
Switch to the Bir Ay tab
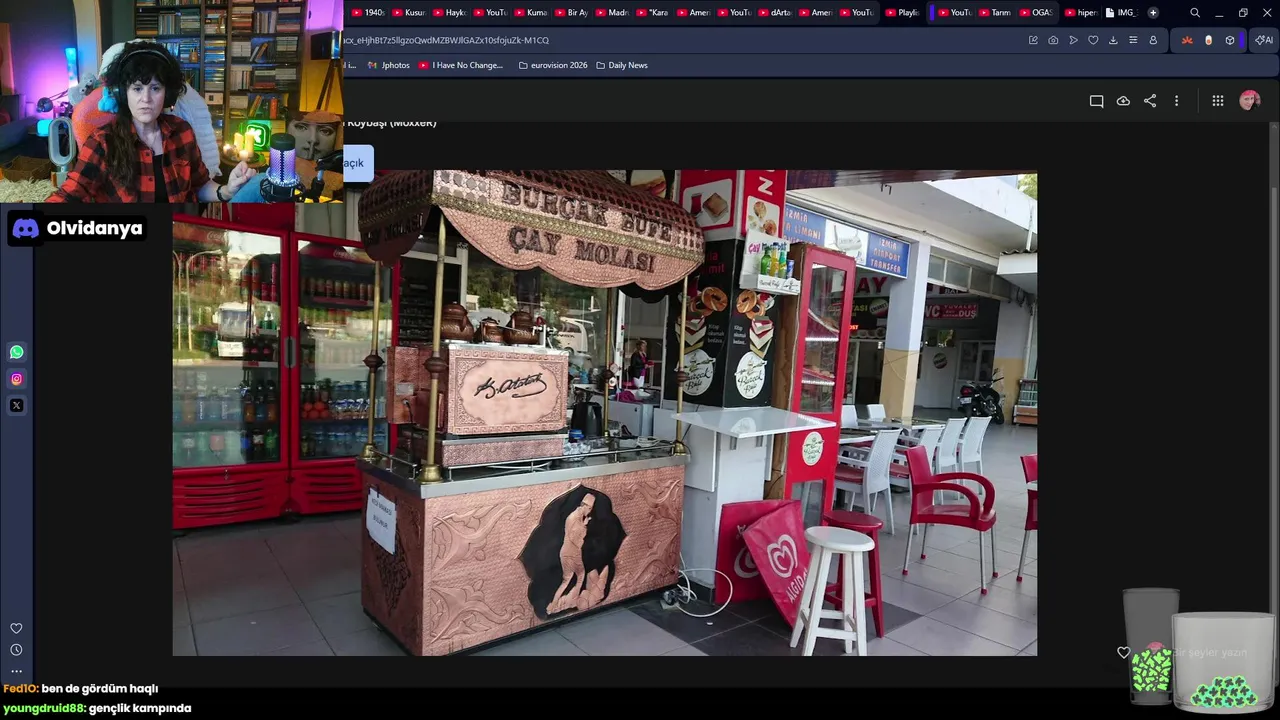(571, 13)
